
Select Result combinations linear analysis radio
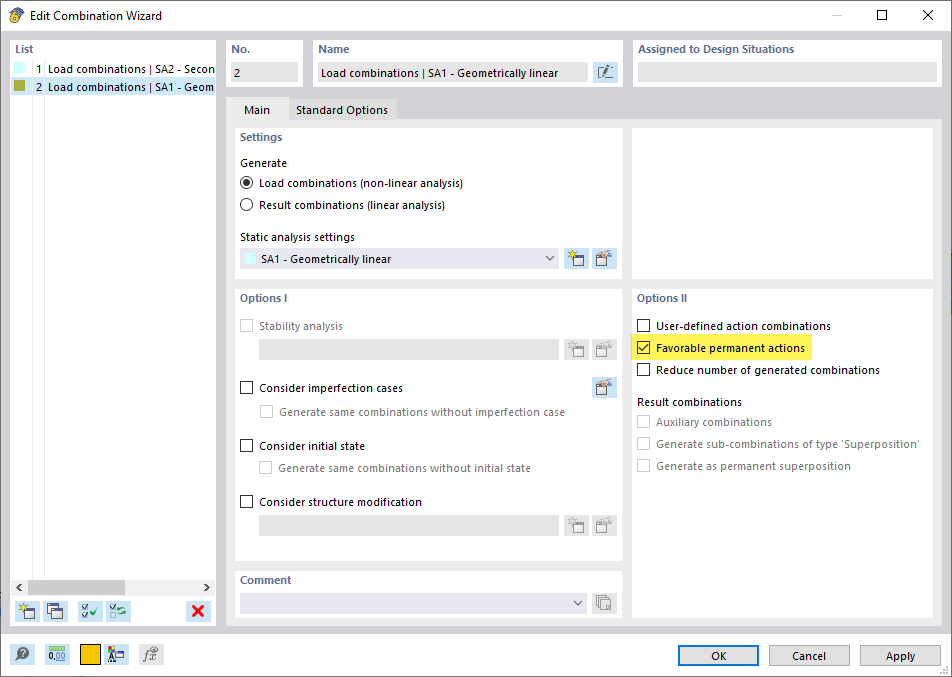click(x=246, y=205)
